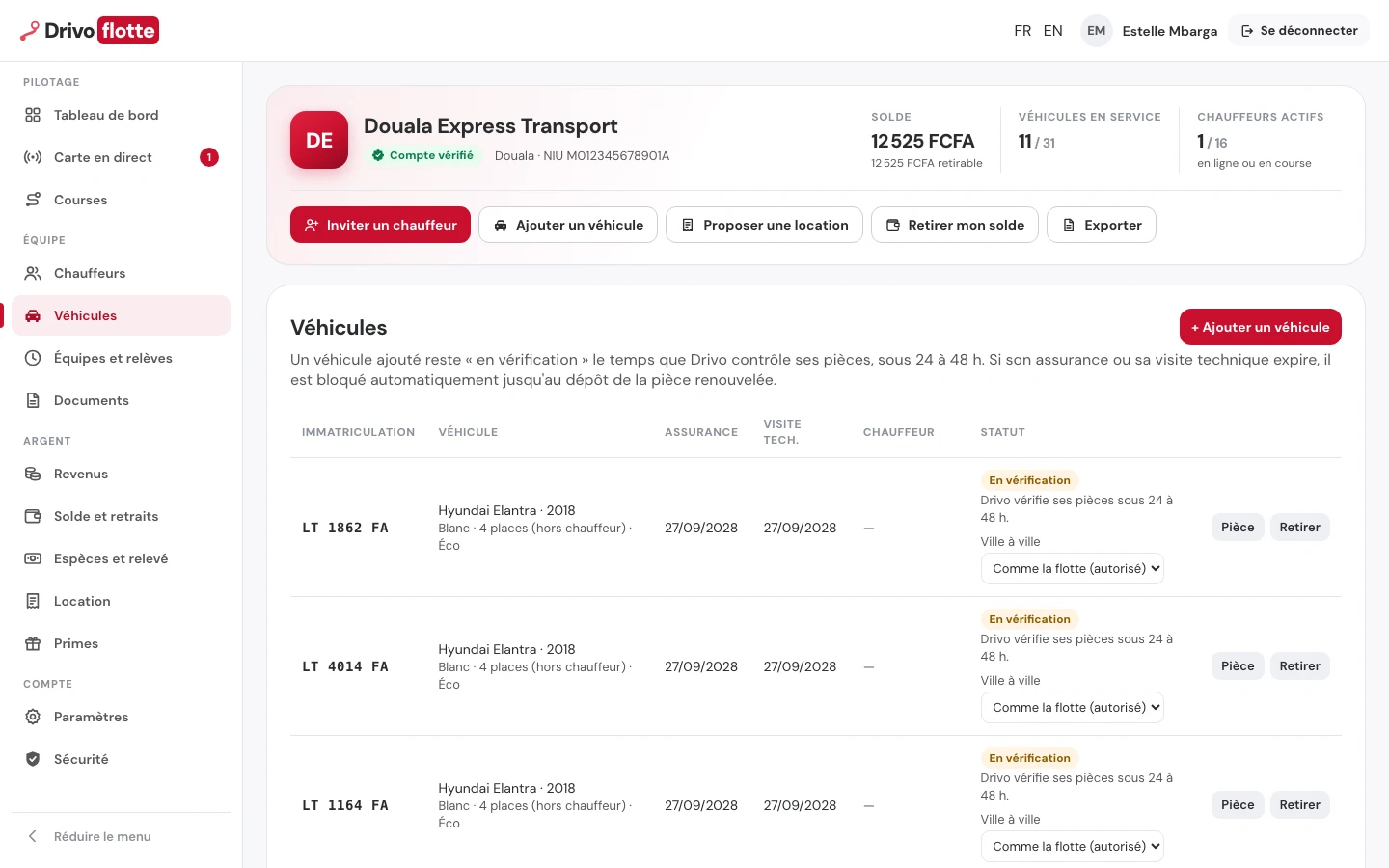Open the flotte dropdown for LT 1862 FA

click(1072, 568)
